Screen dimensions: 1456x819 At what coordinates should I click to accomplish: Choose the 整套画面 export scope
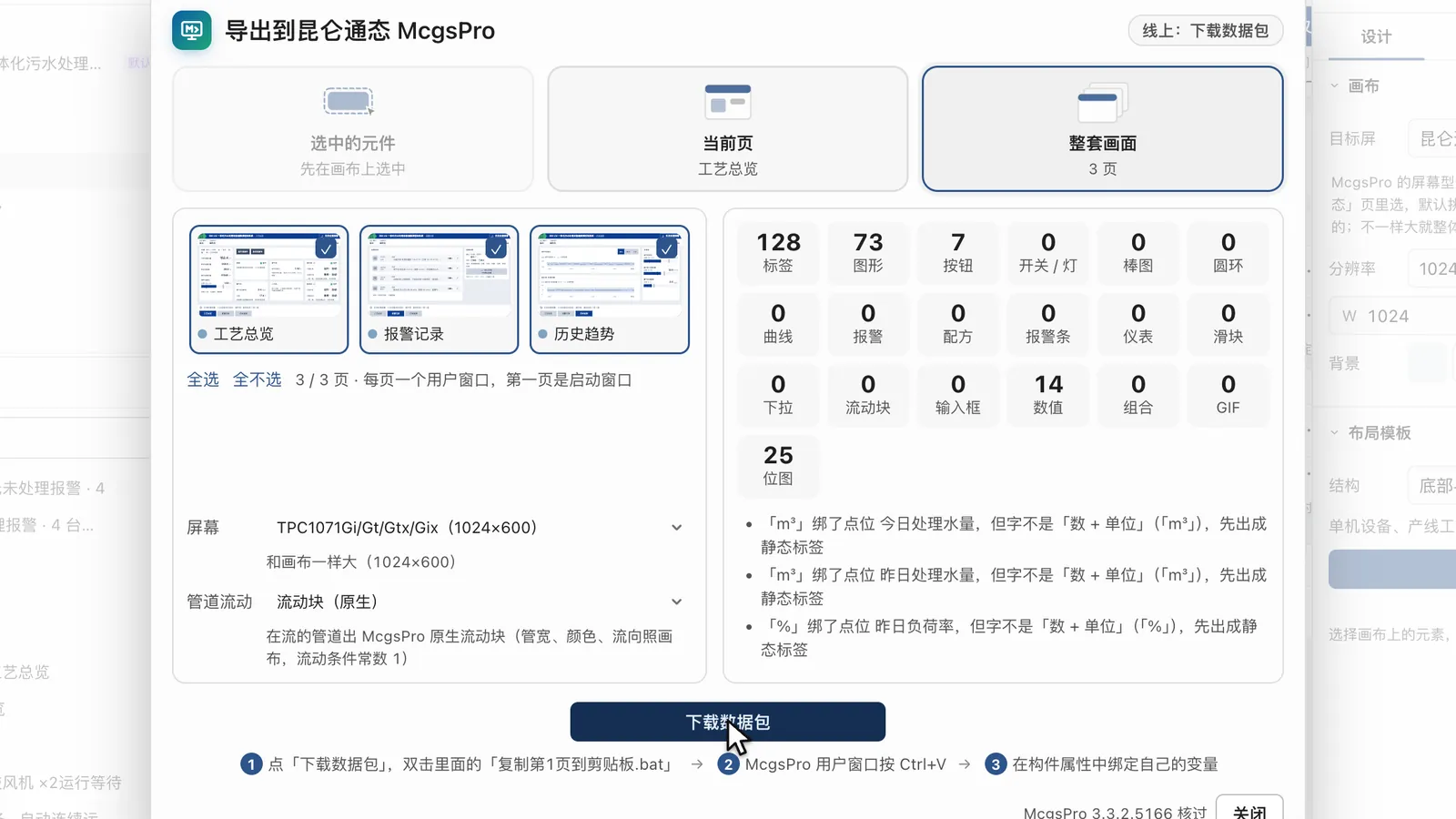point(1103,128)
